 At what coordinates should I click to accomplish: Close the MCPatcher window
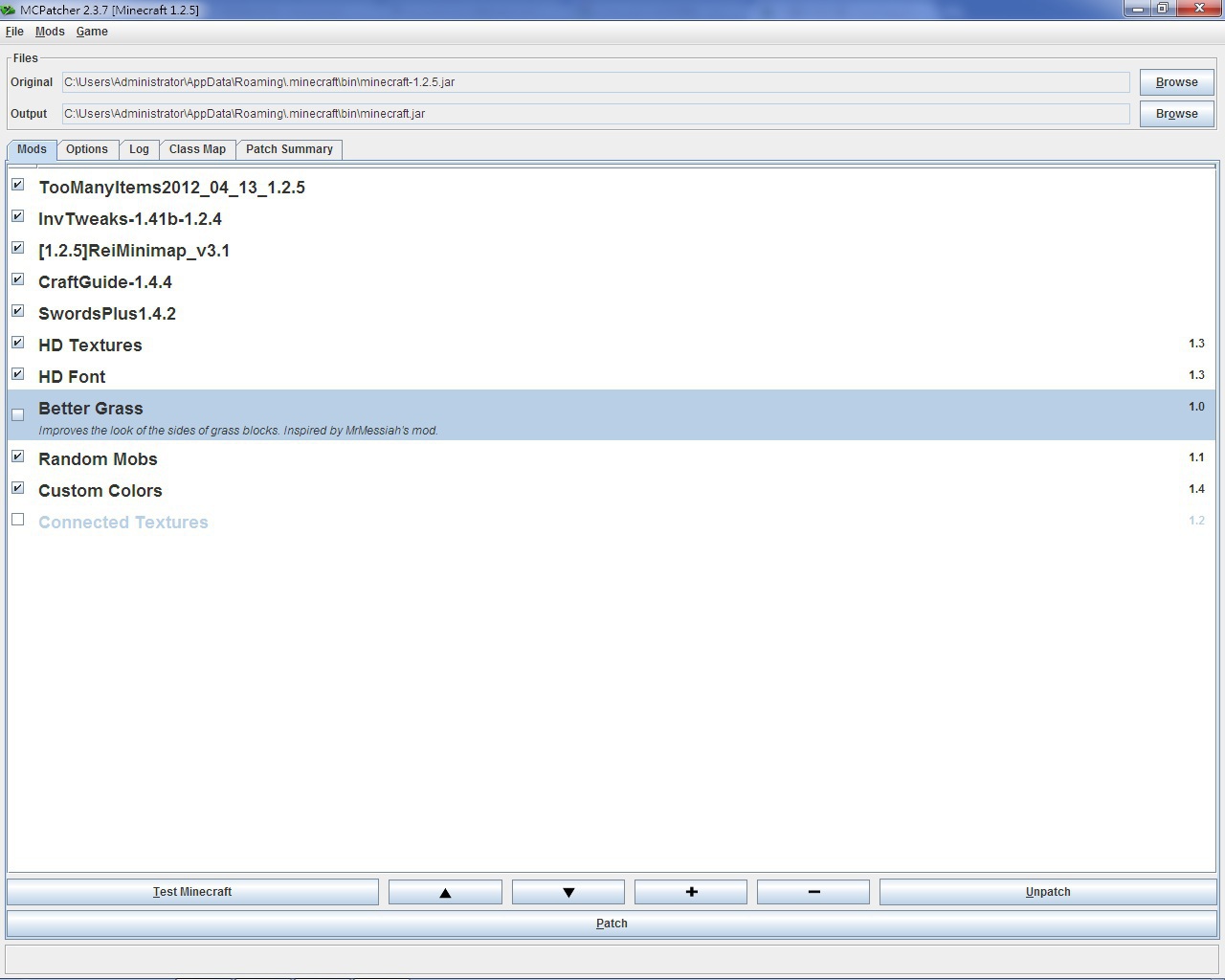pyautogui.click(x=1198, y=9)
